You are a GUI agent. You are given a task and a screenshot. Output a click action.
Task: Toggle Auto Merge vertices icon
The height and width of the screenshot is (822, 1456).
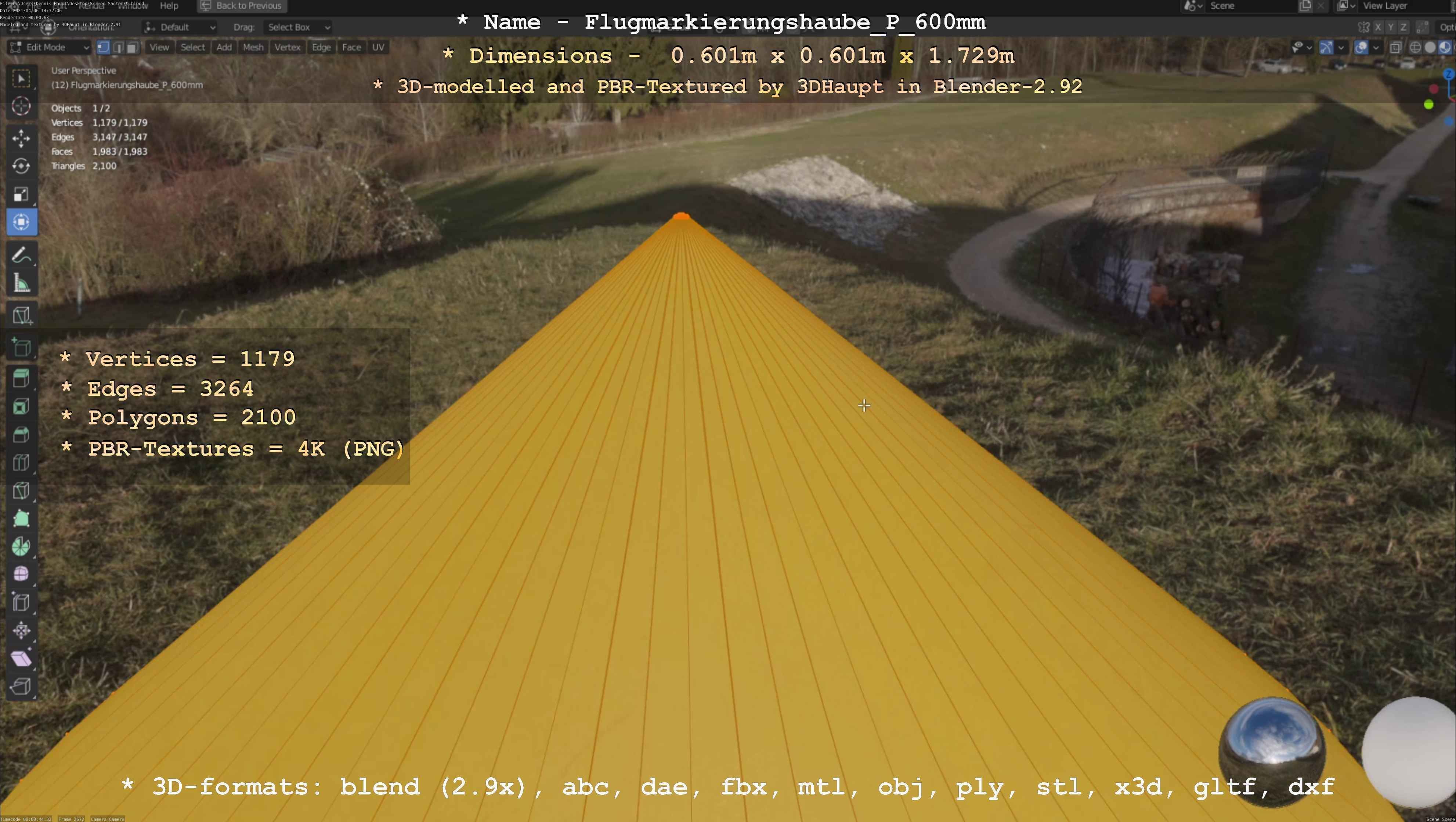(1423, 27)
